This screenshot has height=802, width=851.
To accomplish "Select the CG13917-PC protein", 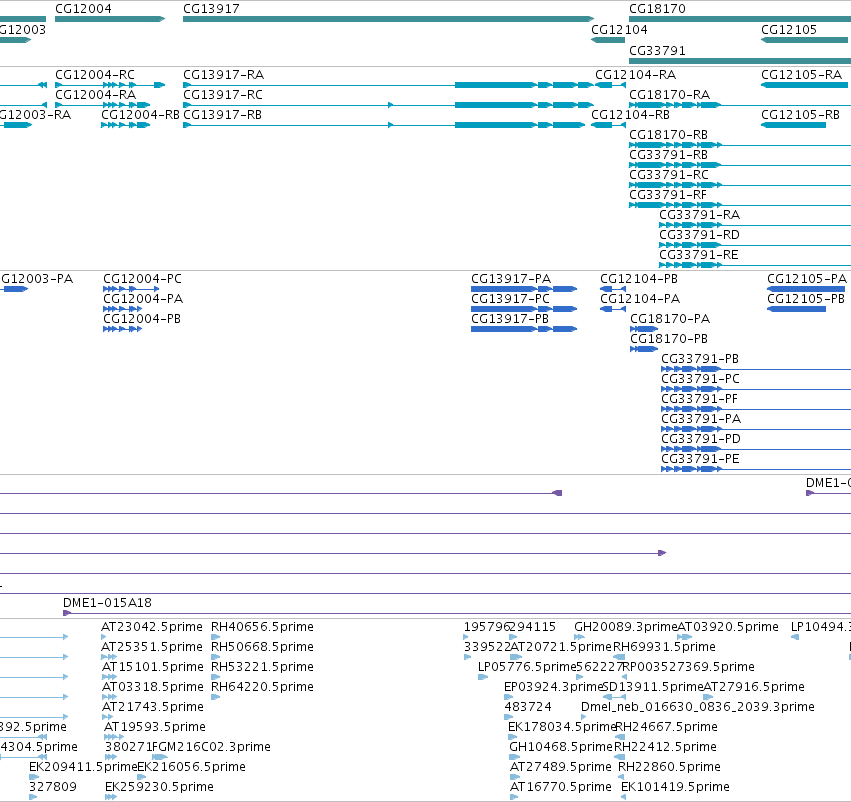I will pos(511,298).
